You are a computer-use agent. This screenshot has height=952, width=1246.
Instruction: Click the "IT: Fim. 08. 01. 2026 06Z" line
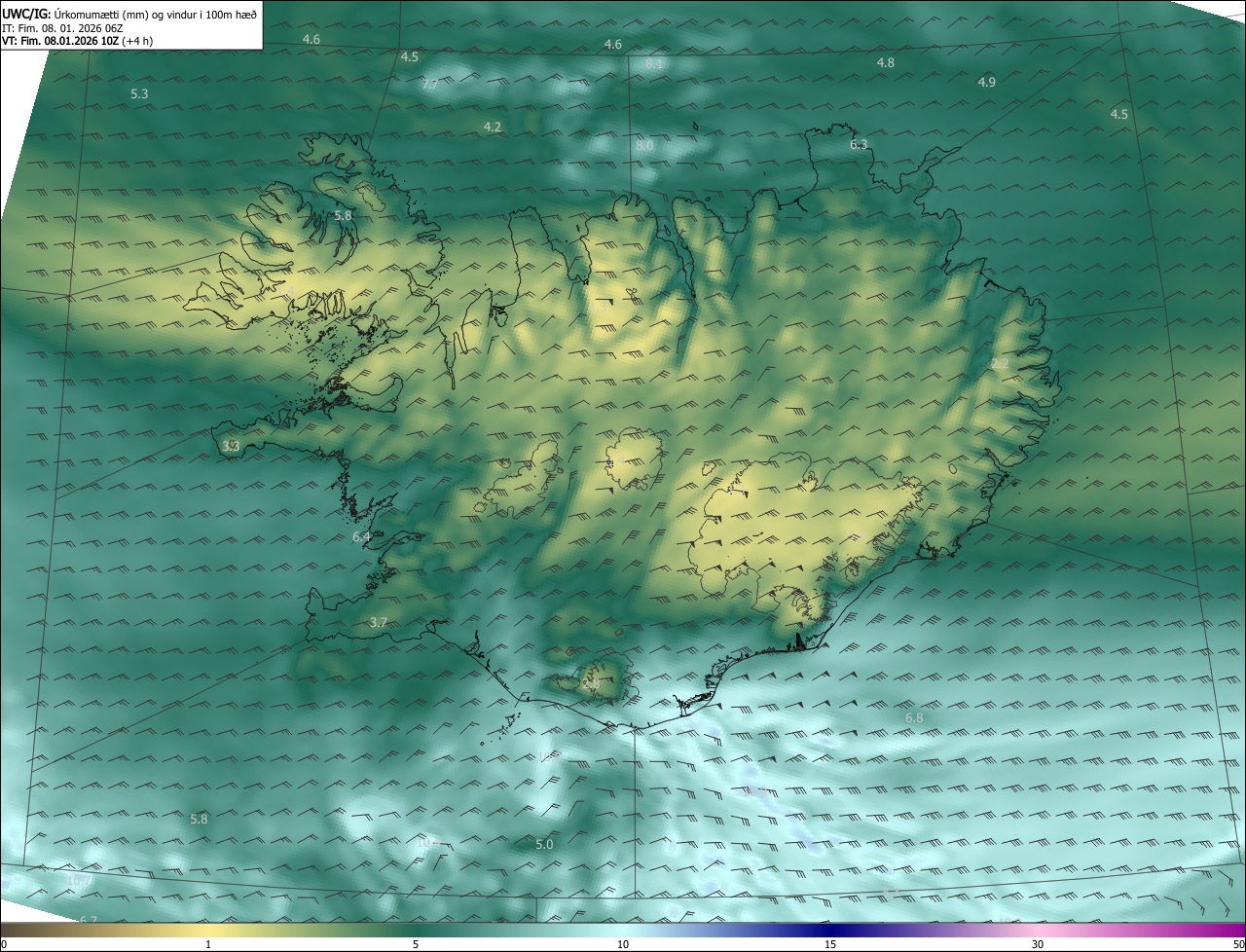pyautogui.click(x=62, y=27)
